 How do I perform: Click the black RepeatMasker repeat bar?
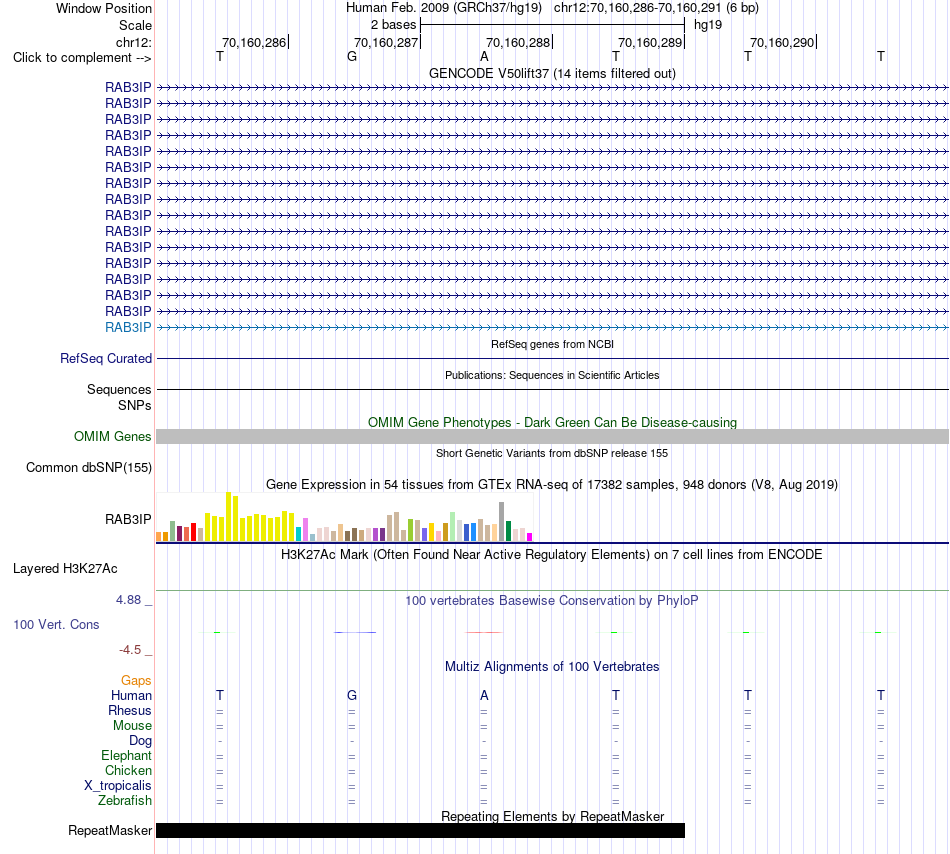tap(420, 830)
